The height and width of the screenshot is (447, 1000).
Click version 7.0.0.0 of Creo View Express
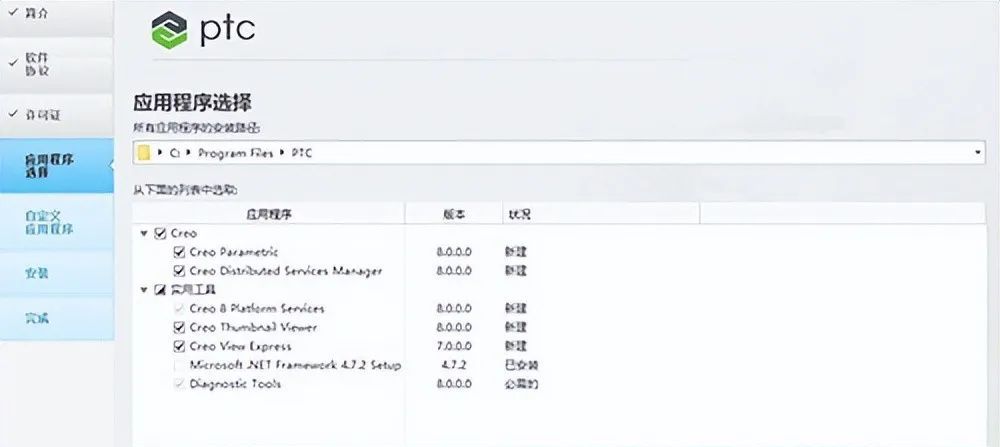(x=454, y=346)
